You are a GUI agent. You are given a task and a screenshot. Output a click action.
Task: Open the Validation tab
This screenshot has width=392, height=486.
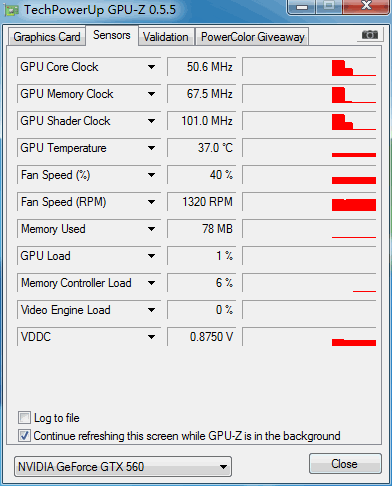click(166, 37)
